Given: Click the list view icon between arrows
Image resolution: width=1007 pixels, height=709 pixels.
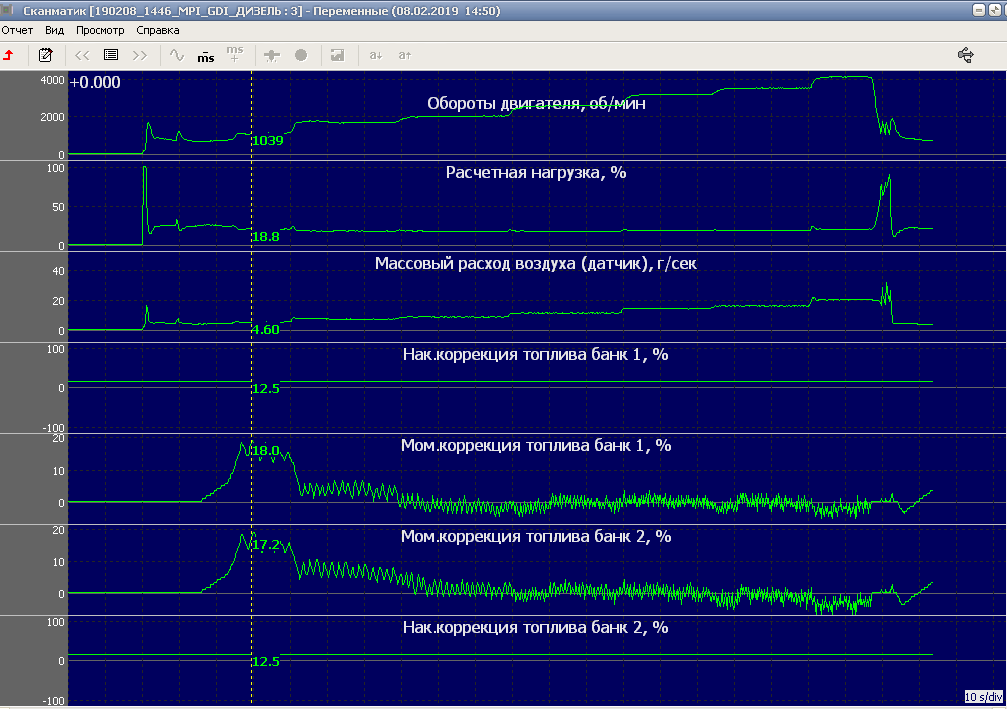Looking at the screenshot, I should coord(111,55).
